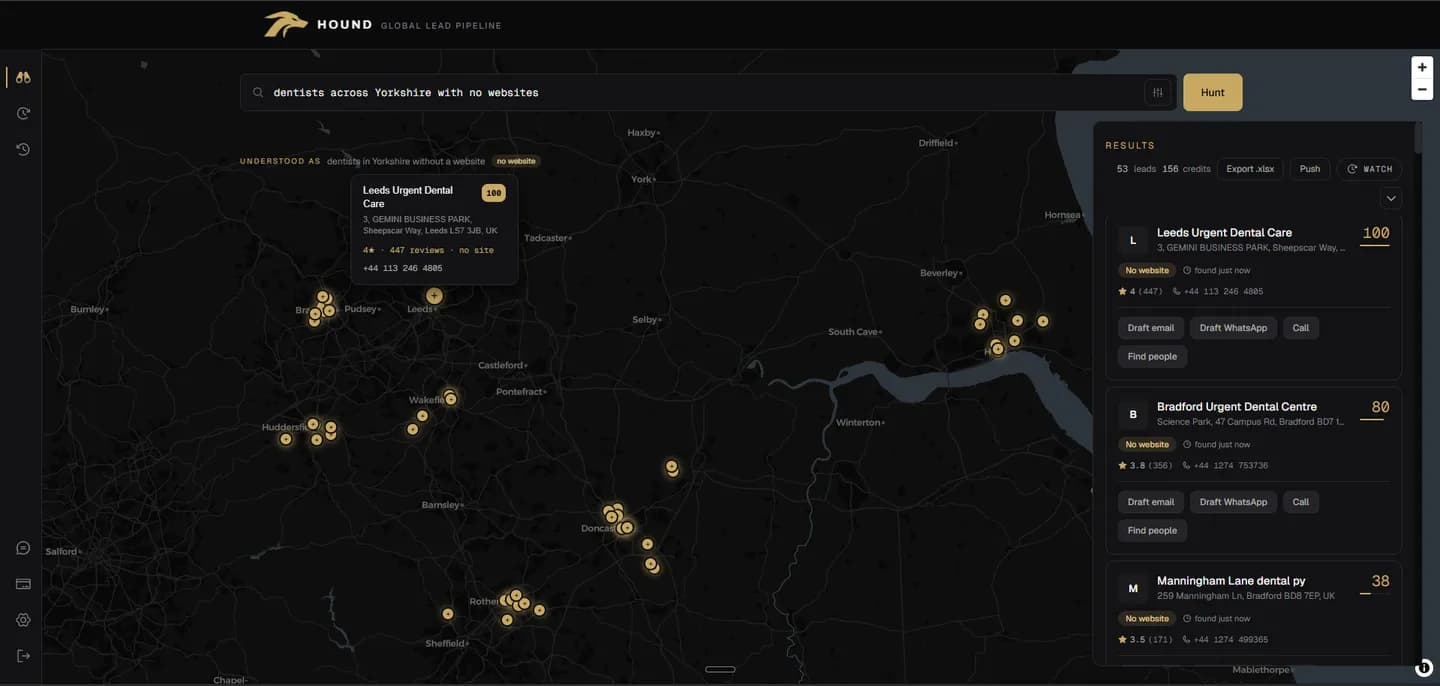Click the score 80 on Bradford card
The image size is (1440, 686).
pyautogui.click(x=1380, y=408)
